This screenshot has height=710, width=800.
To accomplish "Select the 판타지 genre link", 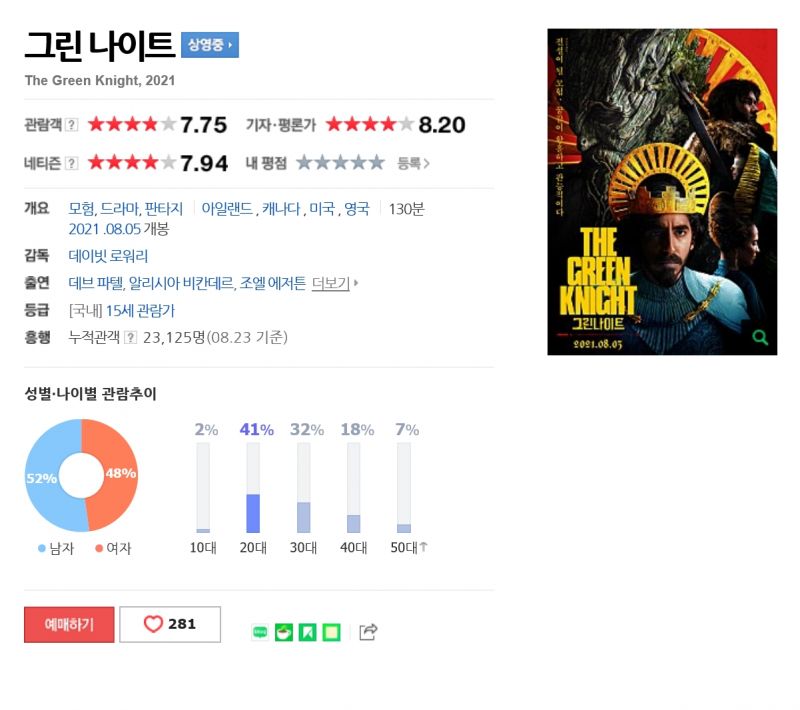I will 164,209.
